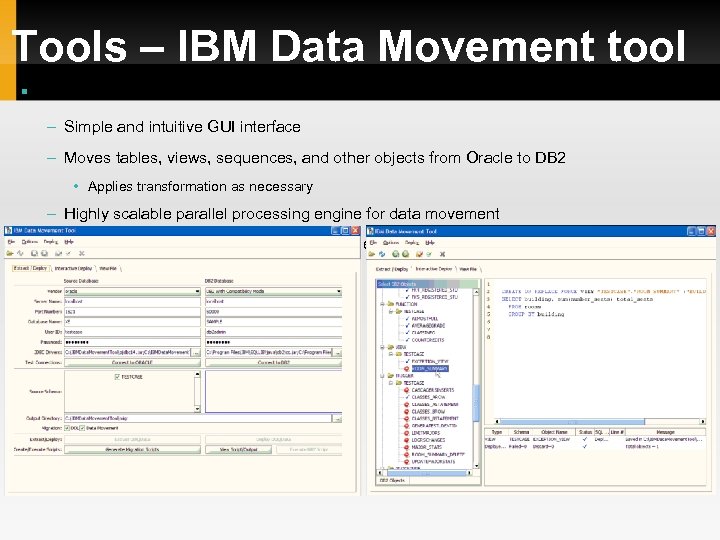Click the blue check icon beside COUNTCREDITS
This screenshot has height=540, width=720.
point(407,340)
